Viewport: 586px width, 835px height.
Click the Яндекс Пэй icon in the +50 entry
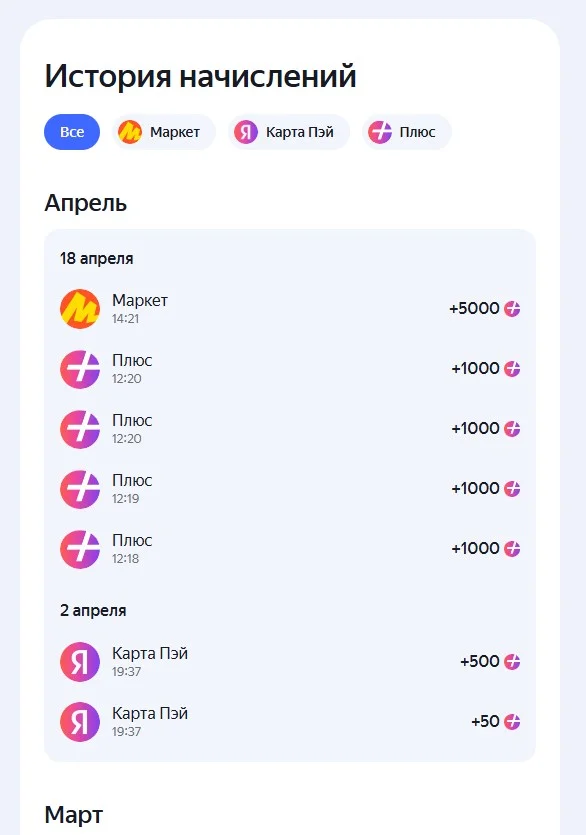coord(80,722)
